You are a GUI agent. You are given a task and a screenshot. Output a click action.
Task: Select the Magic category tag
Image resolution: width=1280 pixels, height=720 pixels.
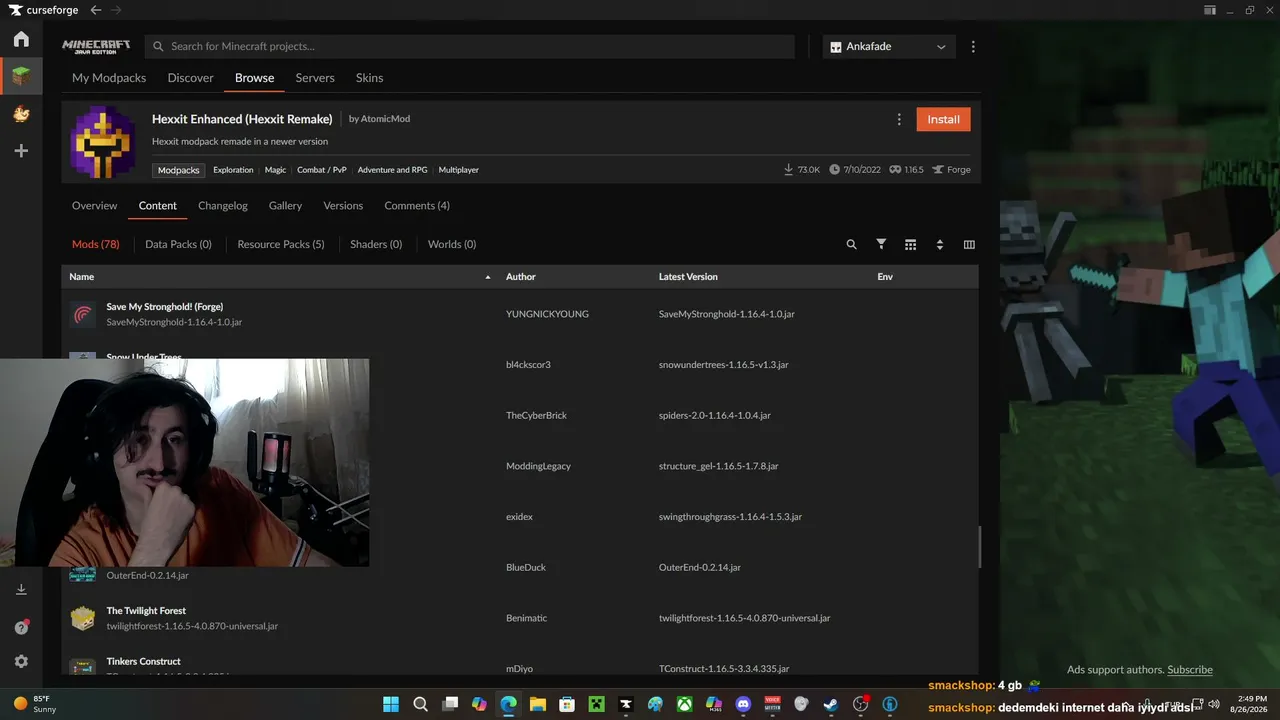[x=275, y=170]
